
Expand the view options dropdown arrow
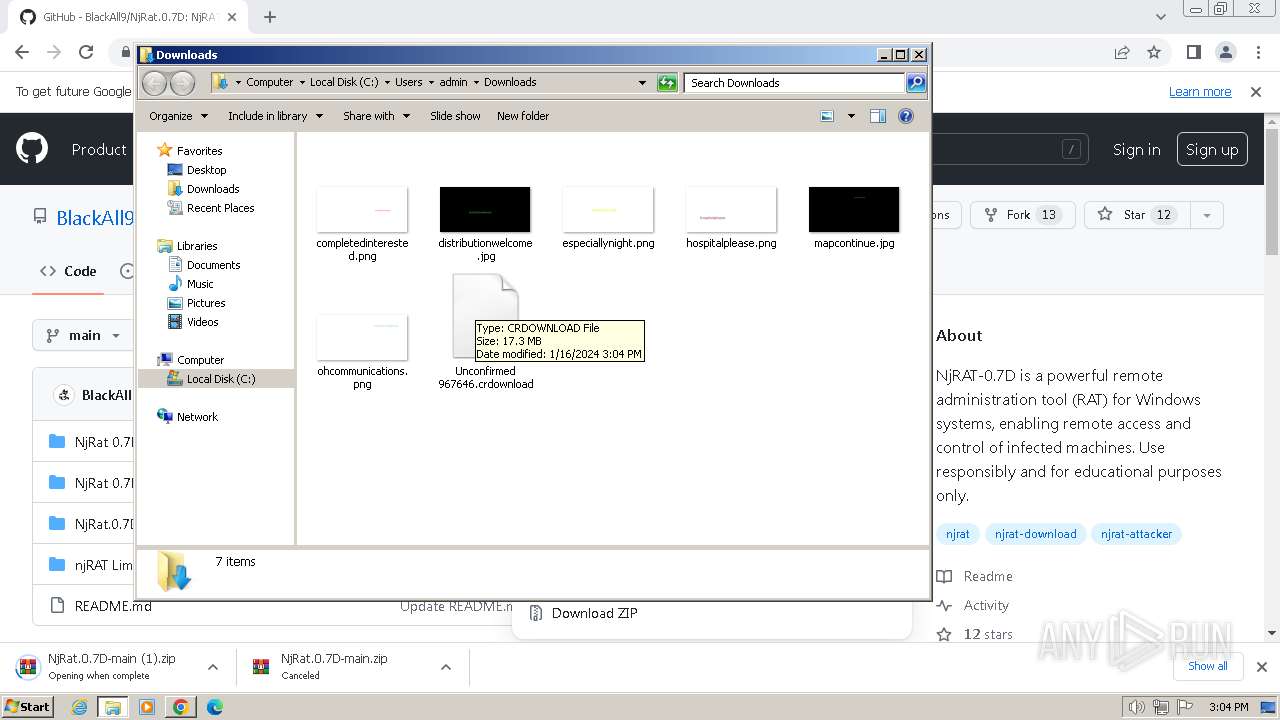851,116
